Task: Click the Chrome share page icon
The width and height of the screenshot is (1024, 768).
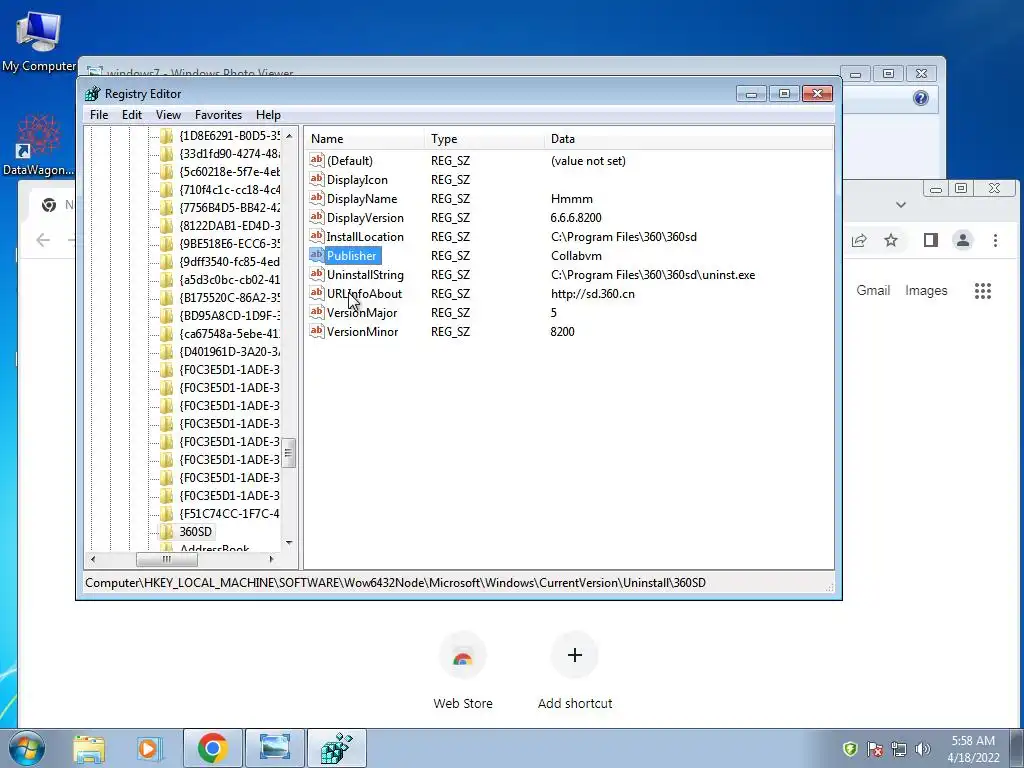Action: point(859,240)
